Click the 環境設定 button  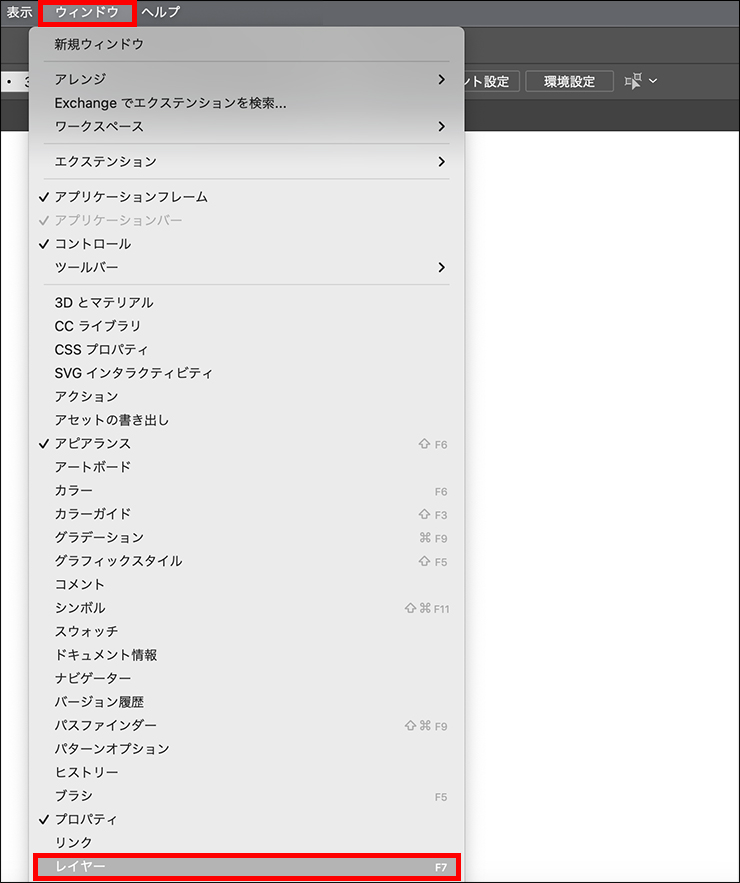click(569, 82)
